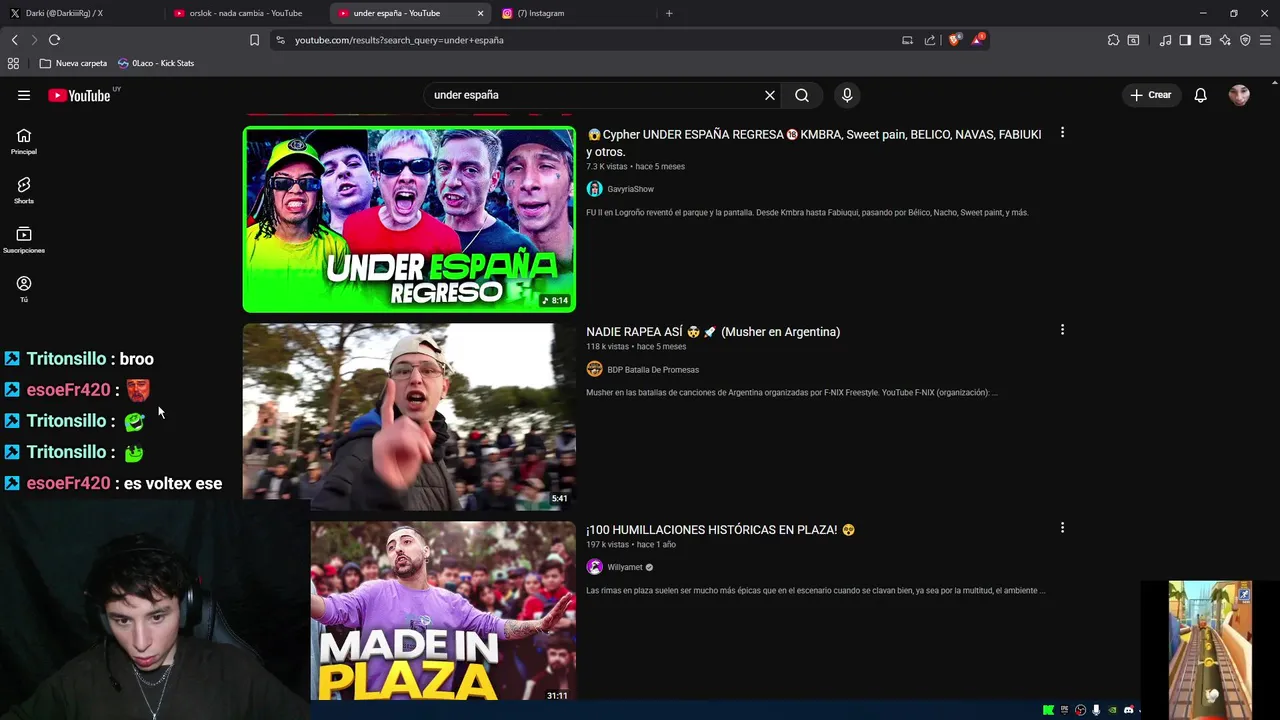Reload the current page

54,40
